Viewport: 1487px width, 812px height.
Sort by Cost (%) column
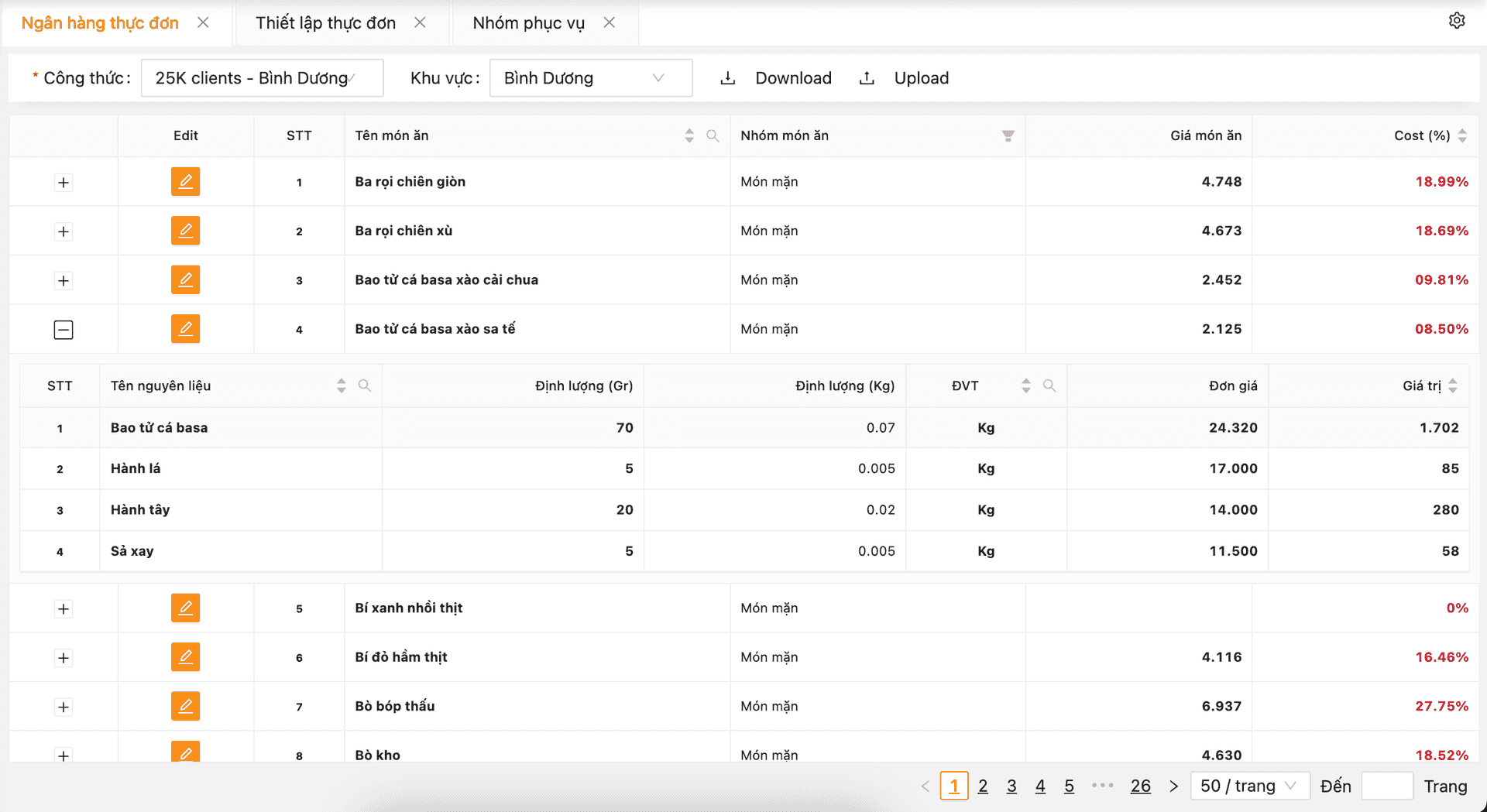pos(1461,136)
